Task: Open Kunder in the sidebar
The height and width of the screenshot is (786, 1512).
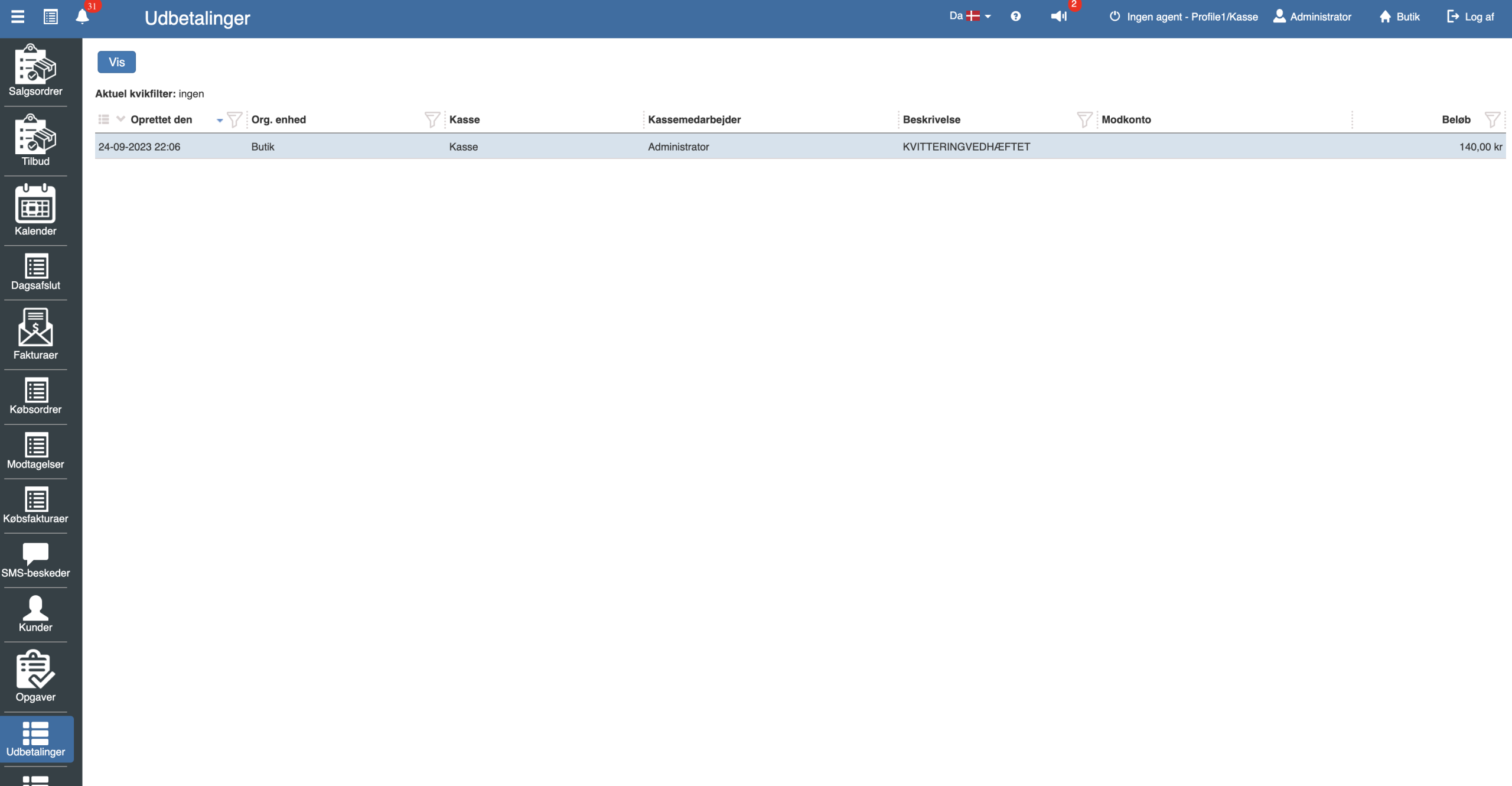Action: (x=35, y=614)
